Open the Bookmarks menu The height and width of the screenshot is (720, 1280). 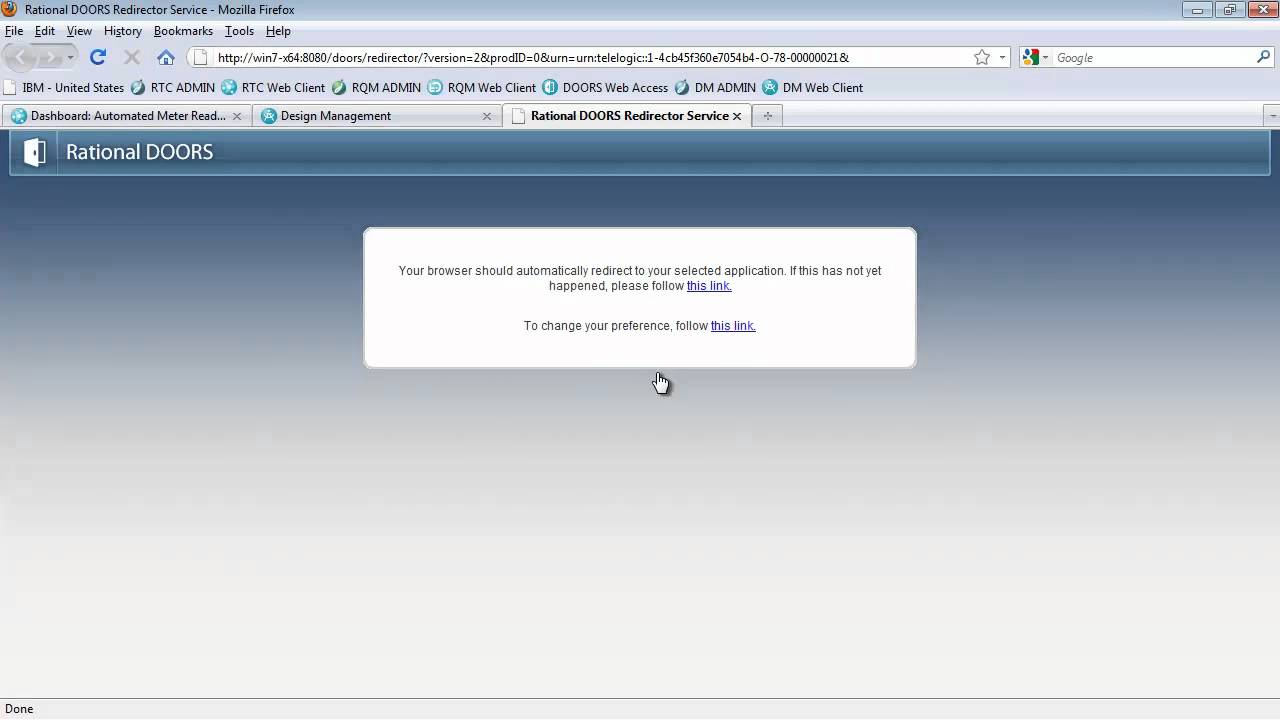coord(183,31)
